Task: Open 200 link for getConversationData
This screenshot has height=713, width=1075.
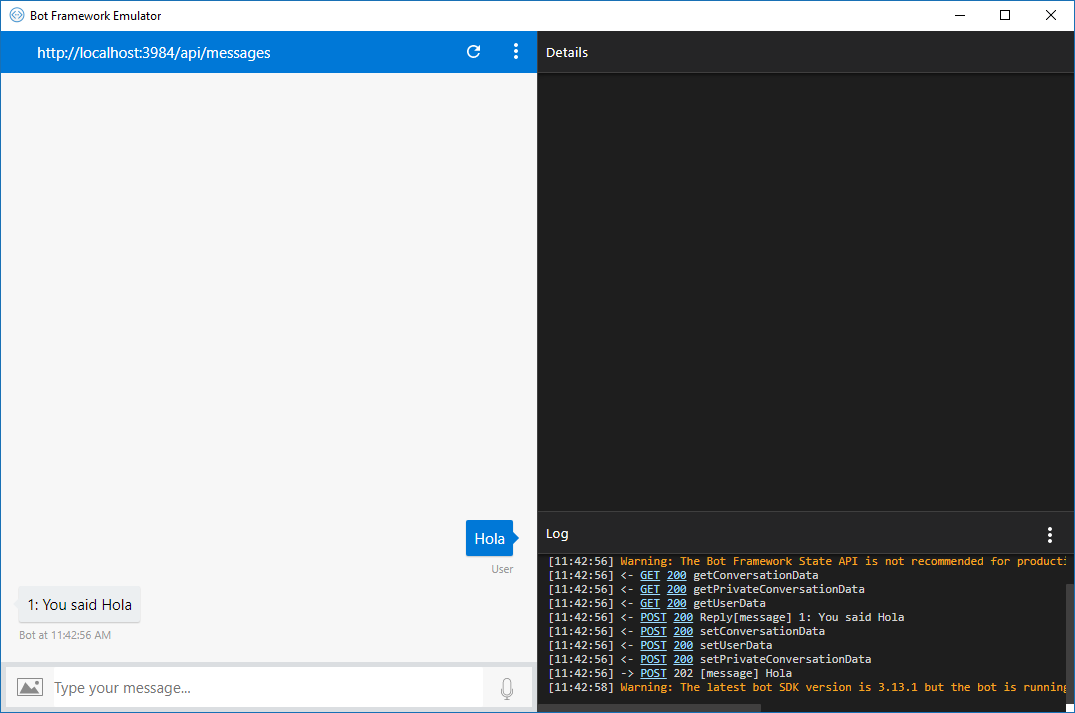Action: click(677, 575)
